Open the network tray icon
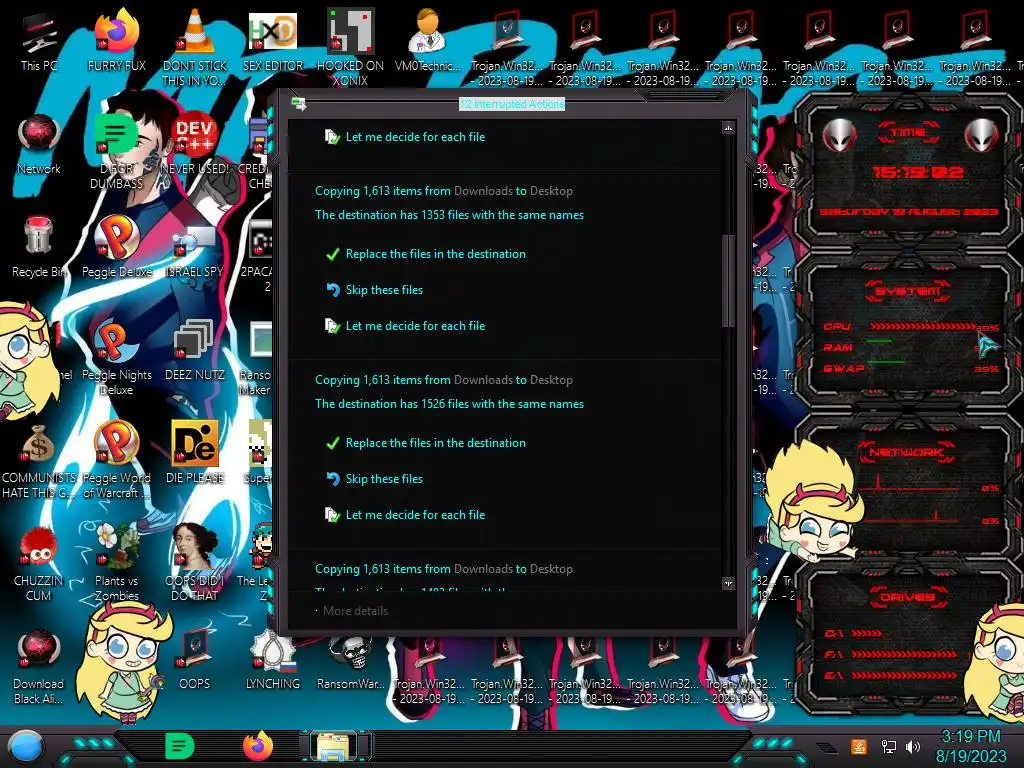Viewport: 1024px width, 768px height. [888, 746]
